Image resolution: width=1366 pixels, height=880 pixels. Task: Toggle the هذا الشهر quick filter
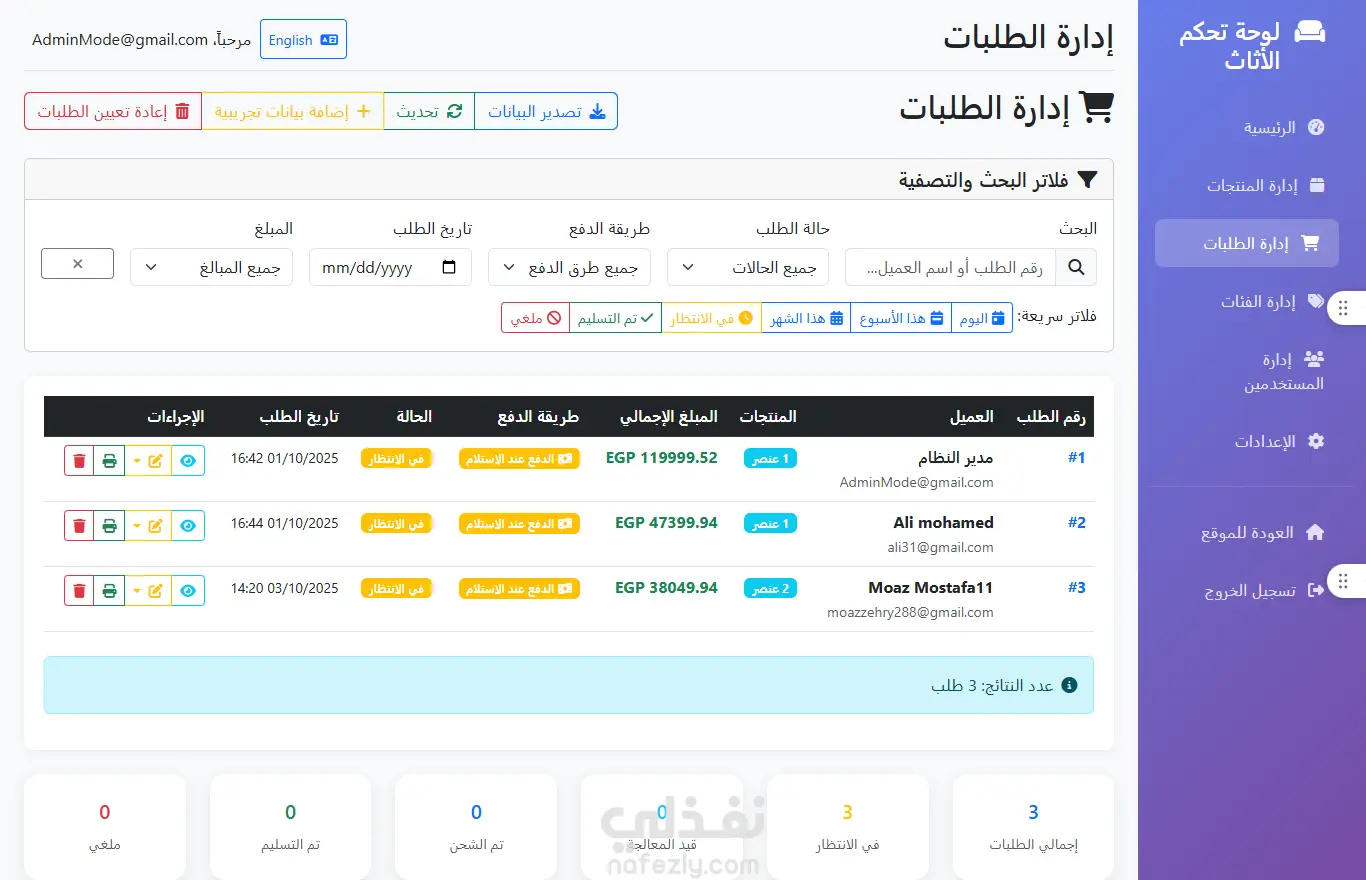806,318
